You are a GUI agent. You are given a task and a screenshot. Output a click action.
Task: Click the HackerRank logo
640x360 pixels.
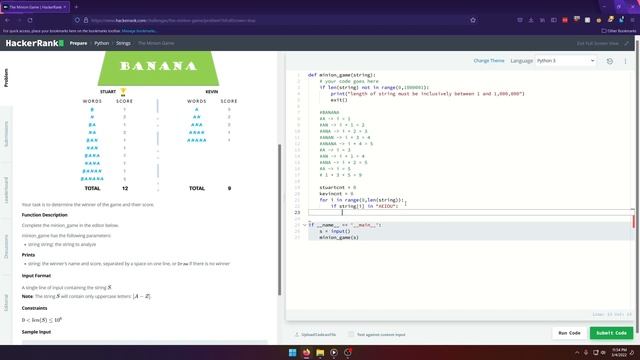click(x=35, y=43)
